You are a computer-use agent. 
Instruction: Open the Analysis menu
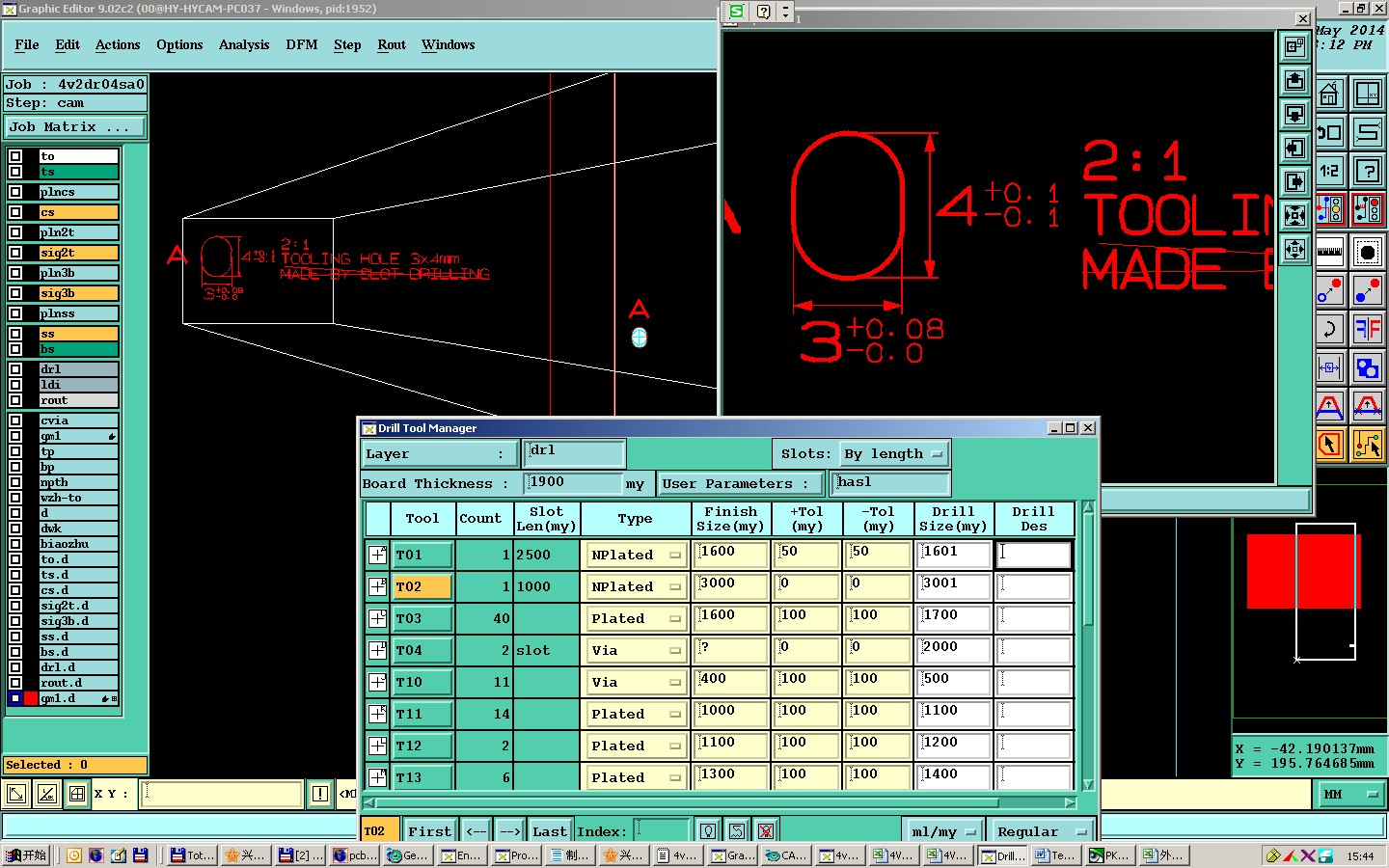pos(243,45)
